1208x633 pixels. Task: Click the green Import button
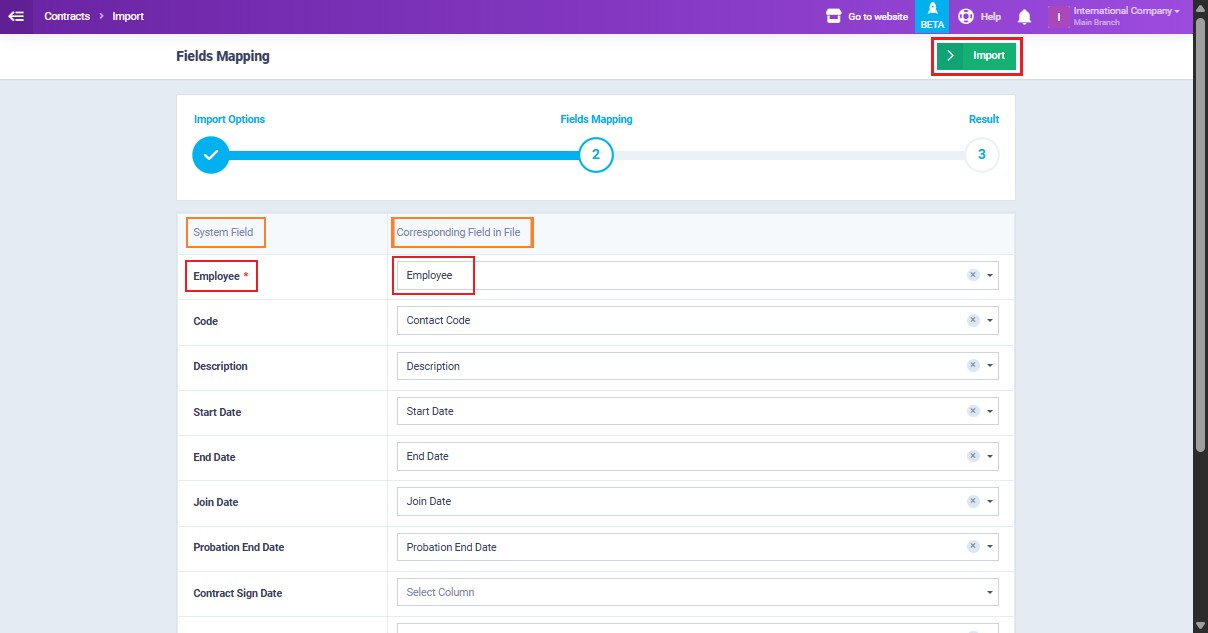pyautogui.click(x=977, y=56)
